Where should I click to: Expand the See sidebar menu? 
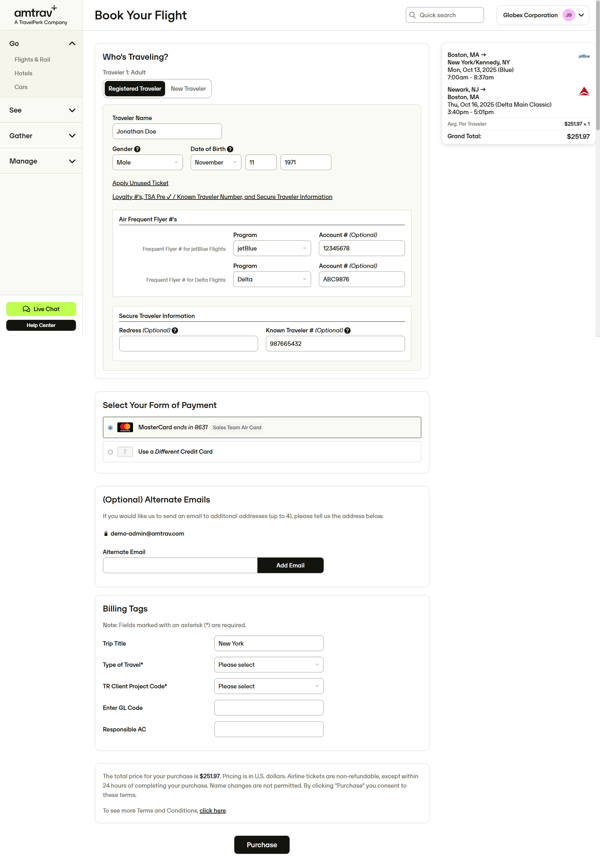(42, 110)
